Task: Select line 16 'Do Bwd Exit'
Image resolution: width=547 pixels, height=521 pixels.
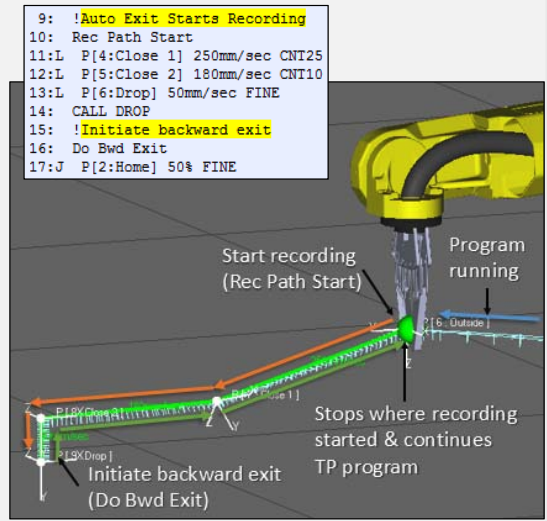Action: click(x=98, y=149)
